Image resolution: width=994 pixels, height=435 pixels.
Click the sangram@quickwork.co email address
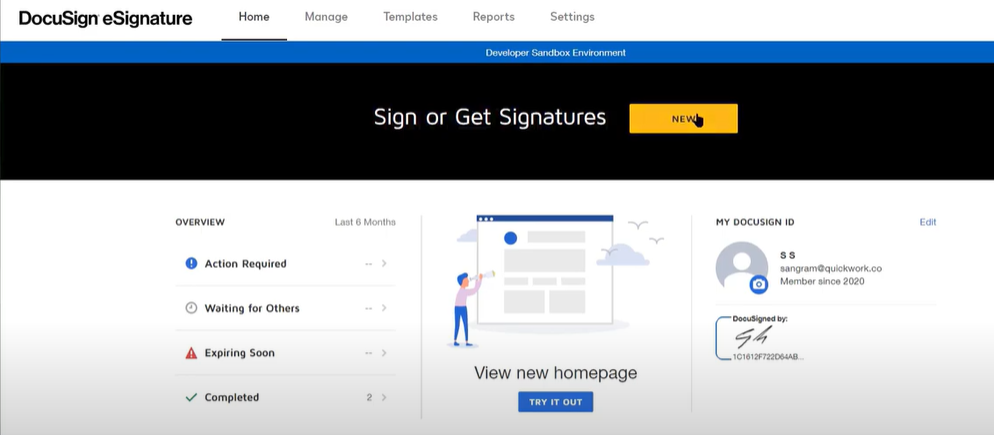(x=831, y=268)
